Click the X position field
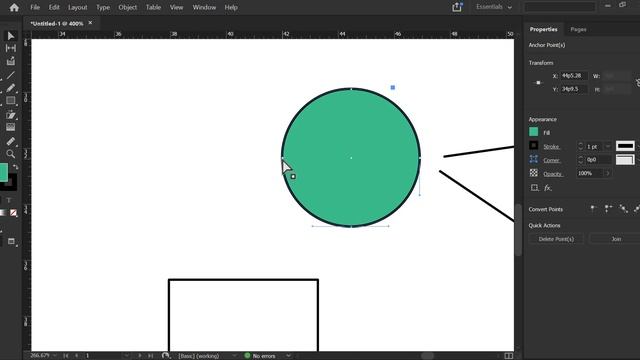640x360 pixels. pyautogui.click(x=574, y=76)
